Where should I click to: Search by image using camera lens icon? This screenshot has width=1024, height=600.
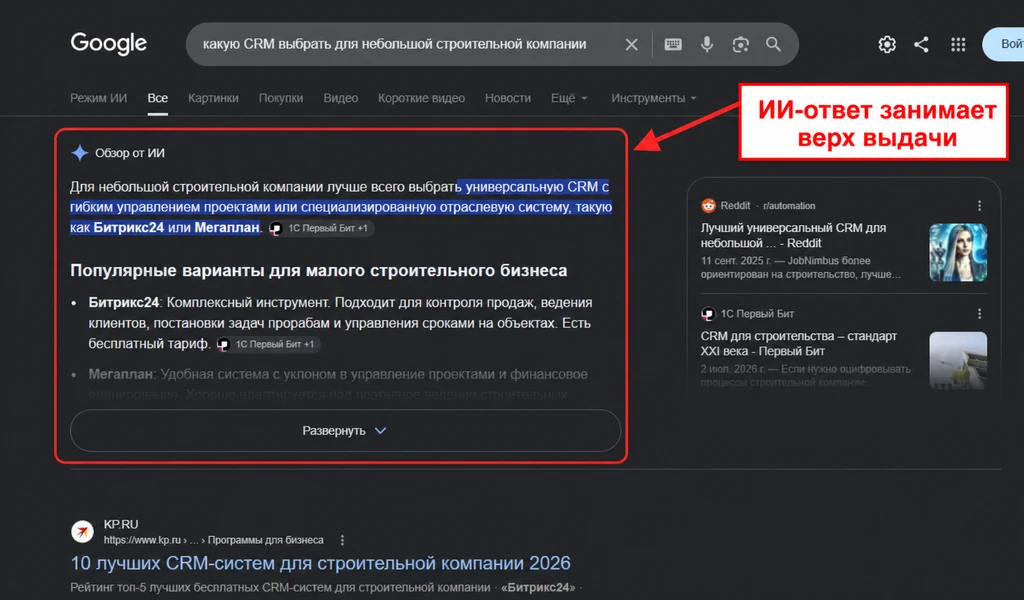coord(741,44)
